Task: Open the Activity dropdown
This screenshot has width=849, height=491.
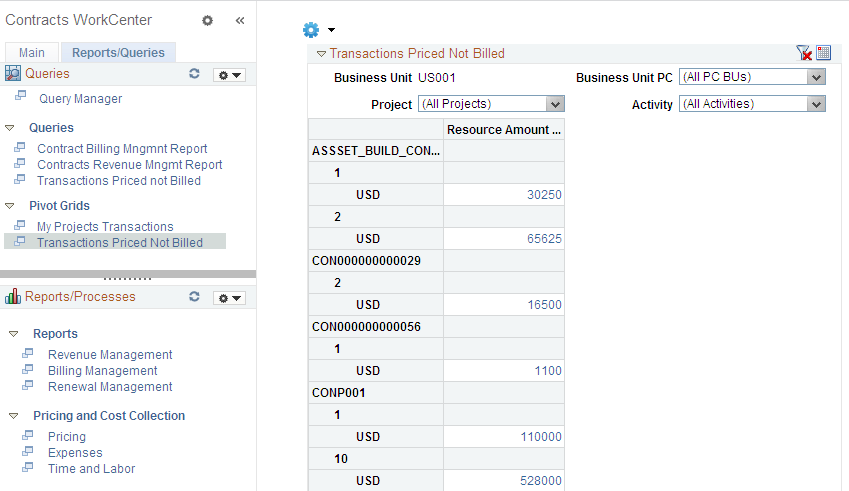Action: coord(816,104)
